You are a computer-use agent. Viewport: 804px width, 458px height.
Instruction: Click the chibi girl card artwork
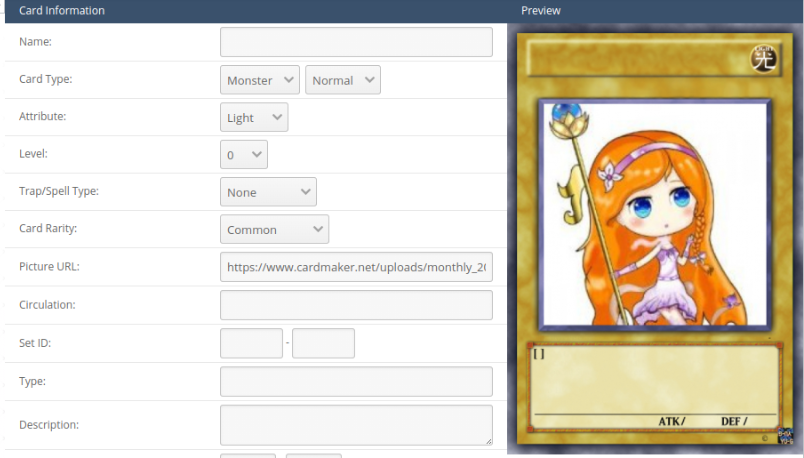[655, 214]
